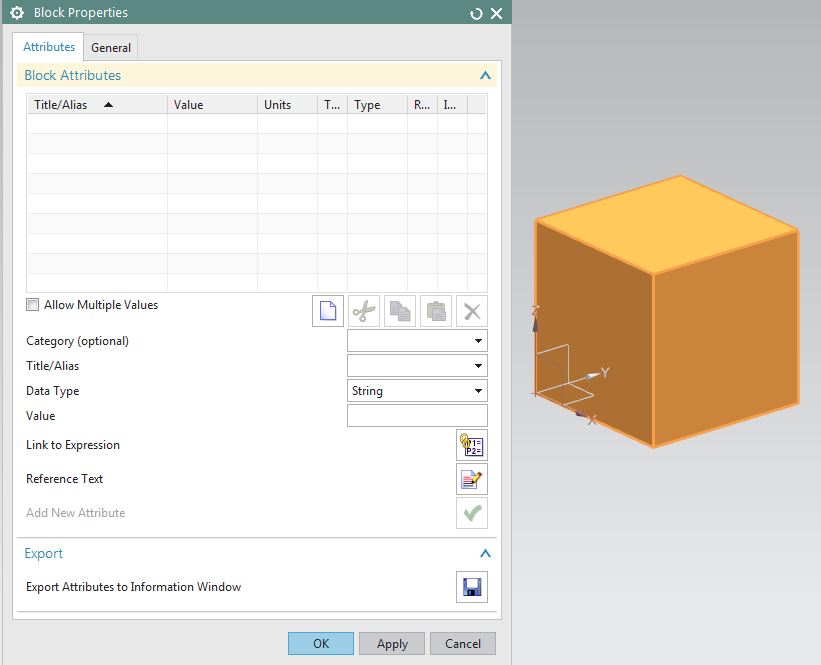Viewport: 821px width, 665px height.
Task: Click the truncated I... column header
Action: click(452, 105)
